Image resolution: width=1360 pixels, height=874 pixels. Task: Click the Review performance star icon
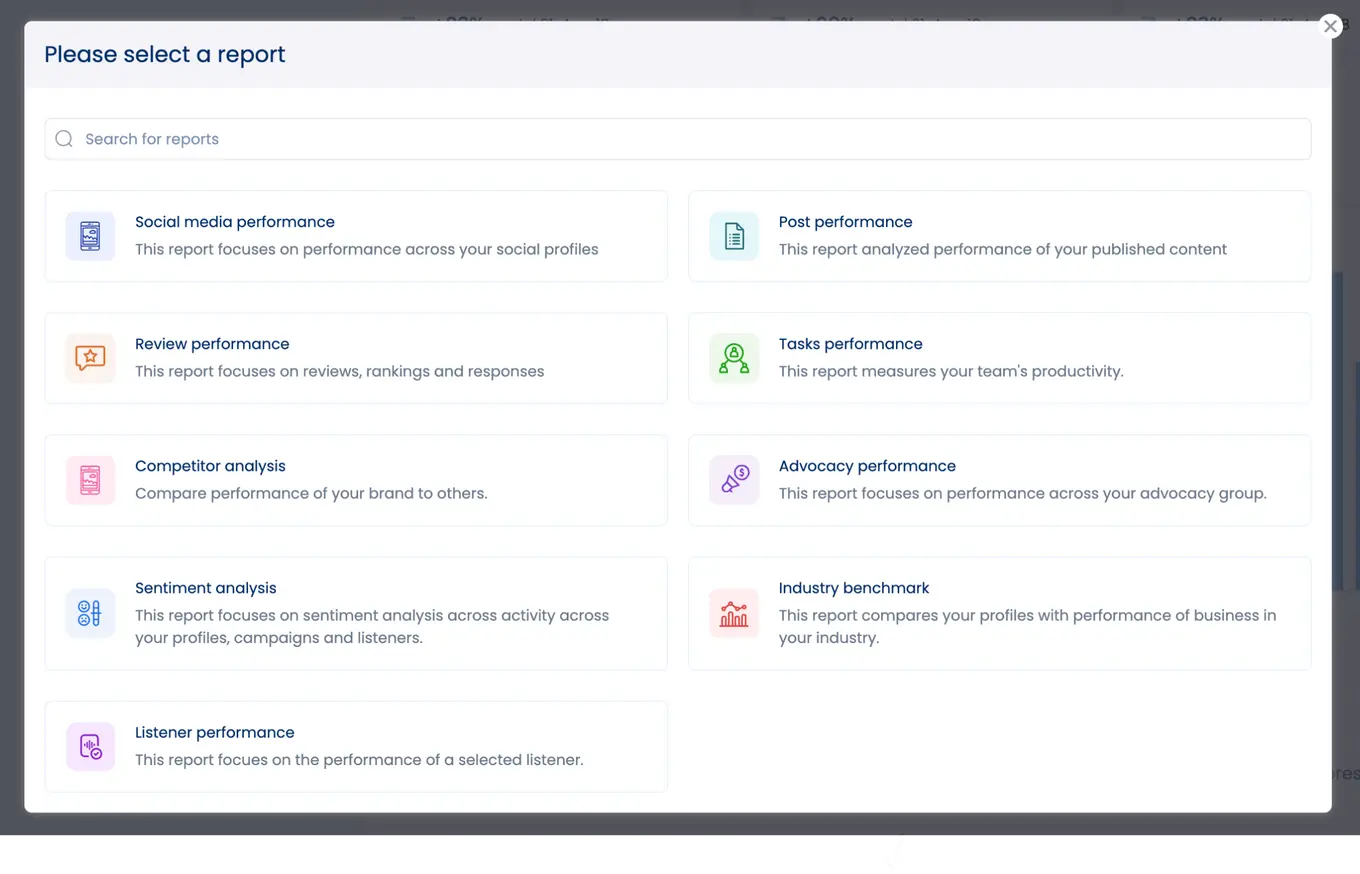90,358
